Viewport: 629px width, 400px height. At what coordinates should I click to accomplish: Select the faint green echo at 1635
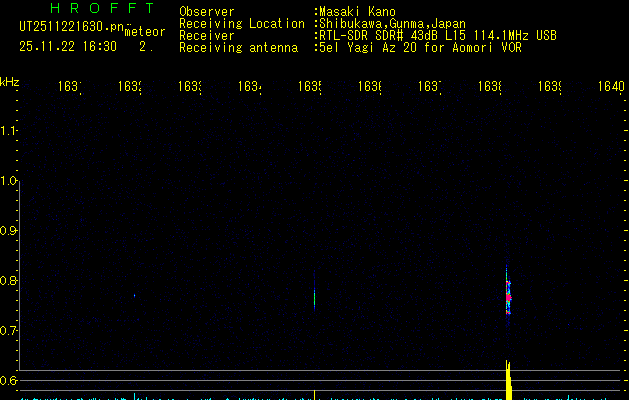click(314, 296)
